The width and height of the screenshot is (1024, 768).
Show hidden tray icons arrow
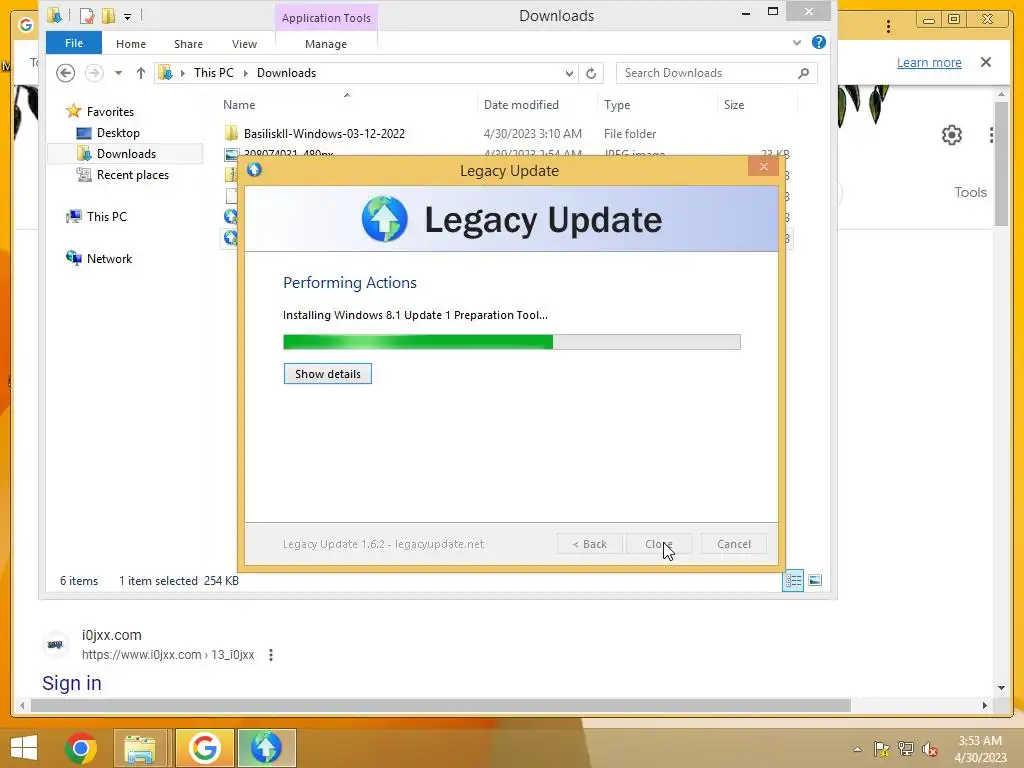[x=857, y=749]
